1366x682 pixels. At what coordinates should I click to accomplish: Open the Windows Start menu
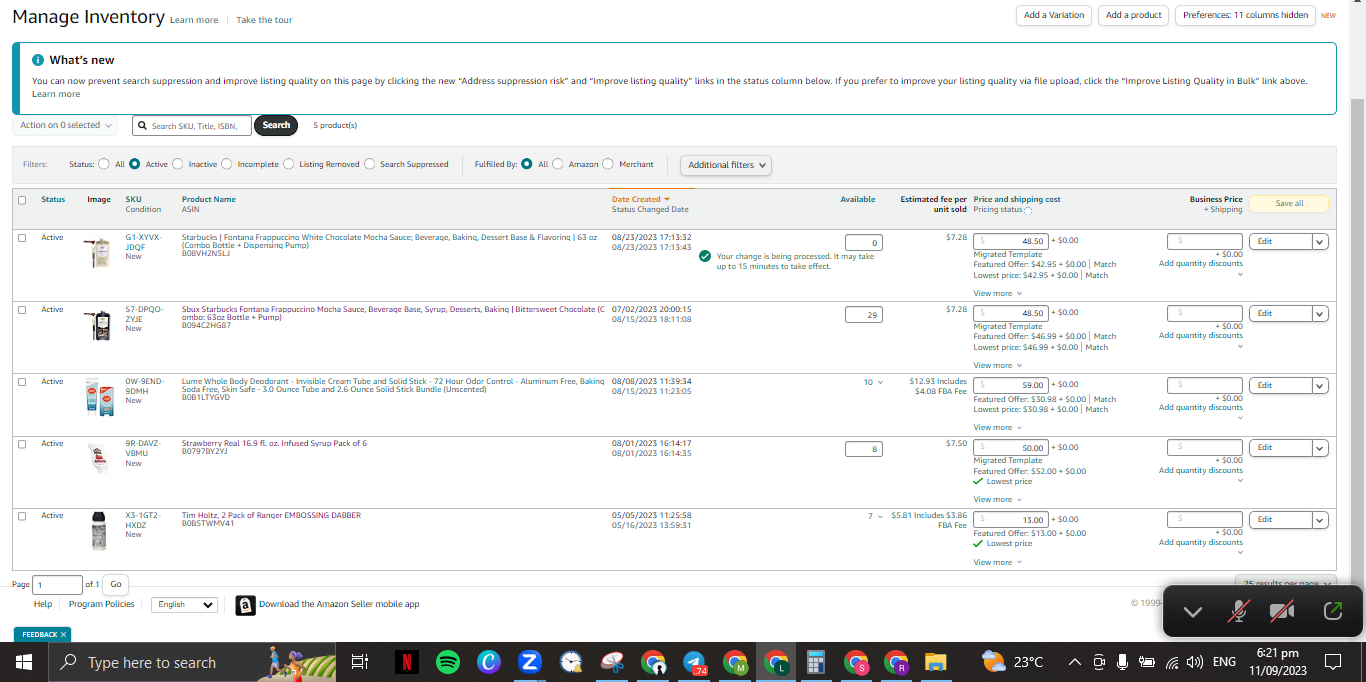[23, 662]
